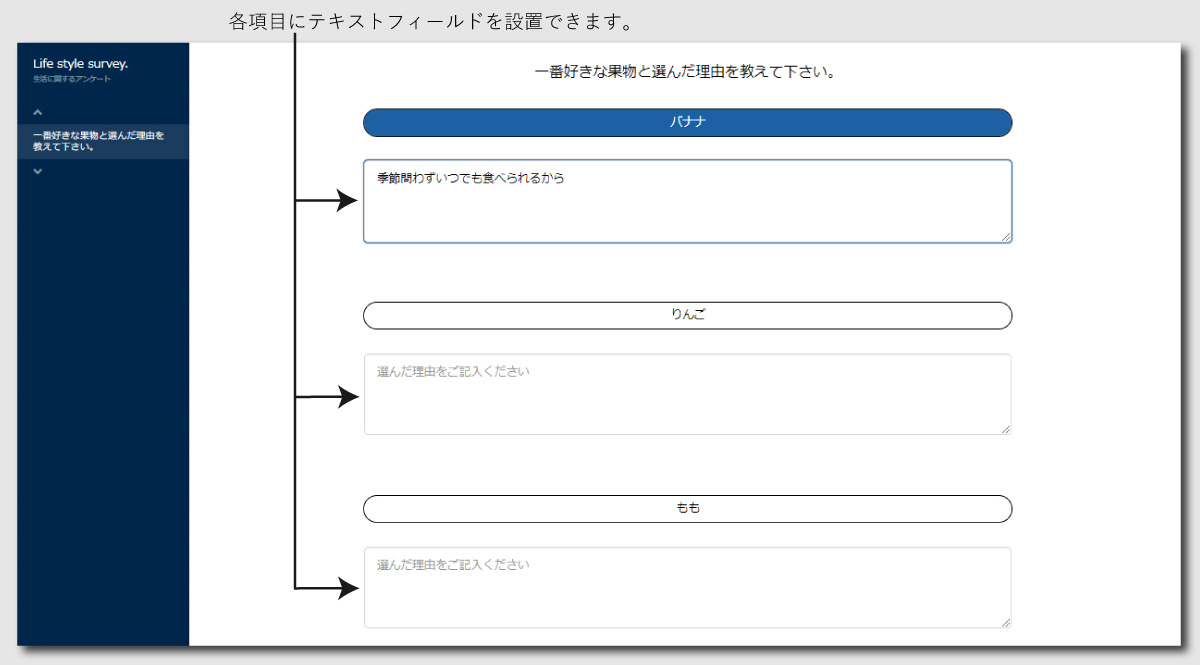Click the resize handle of the もも reason textarea
Image resolution: width=1200 pixels, height=665 pixels.
pyautogui.click(x=1006, y=622)
